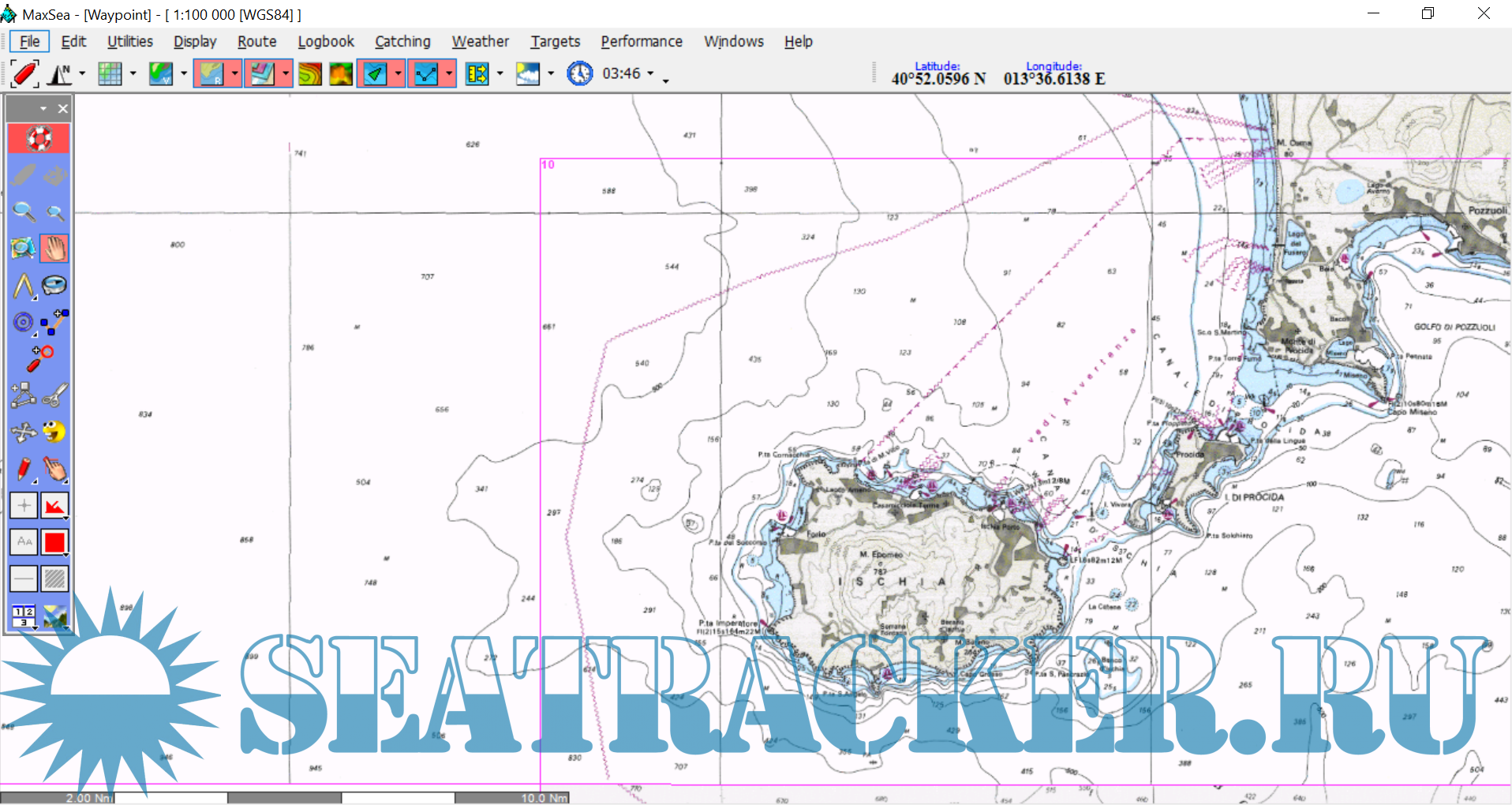The width and height of the screenshot is (1512, 805).
Task: Toggle the route display button in toolbar
Action: point(425,74)
